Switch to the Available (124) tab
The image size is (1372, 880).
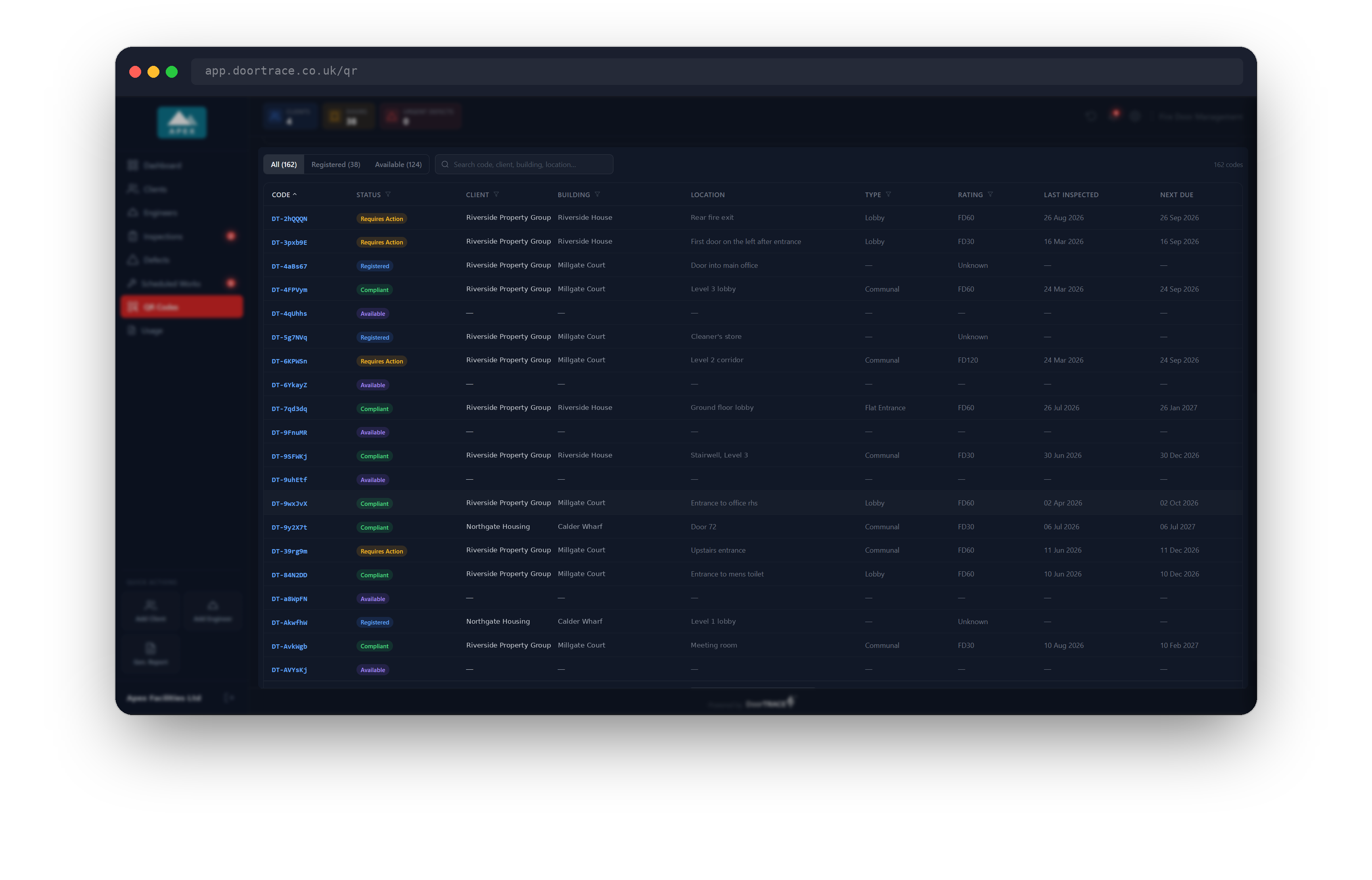pyautogui.click(x=398, y=165)
